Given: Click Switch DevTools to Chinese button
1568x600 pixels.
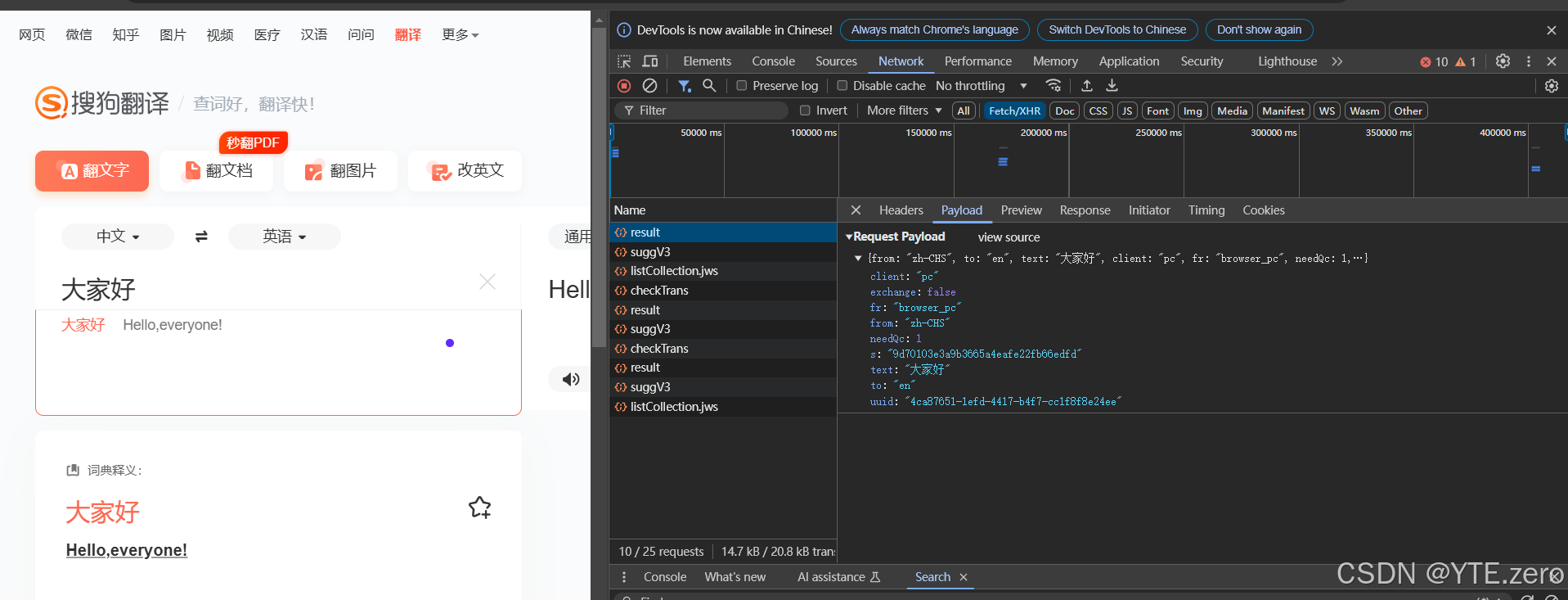Looking at the screenshot, I should 1117,30.
